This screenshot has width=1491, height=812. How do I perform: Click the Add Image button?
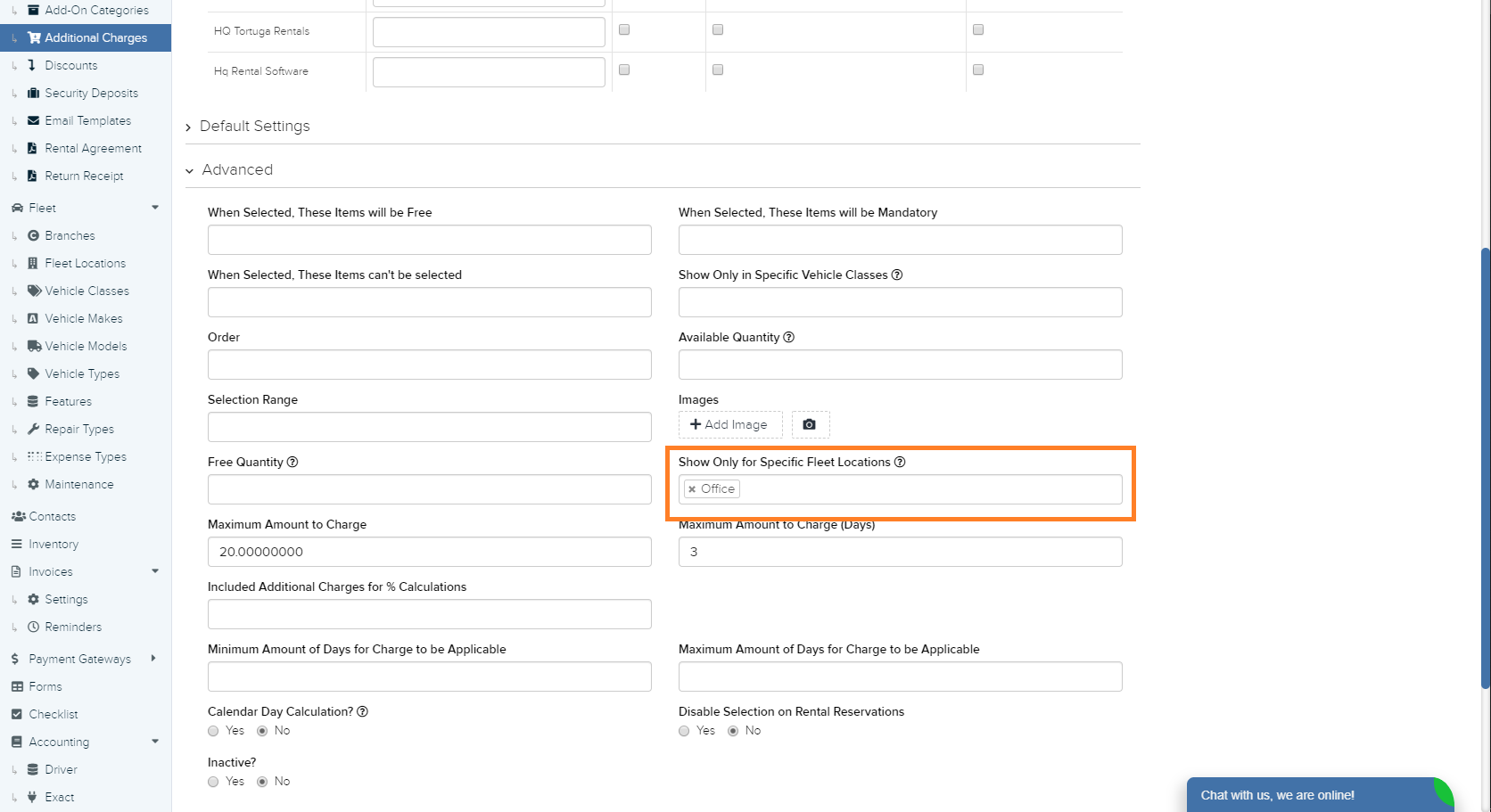730,424
